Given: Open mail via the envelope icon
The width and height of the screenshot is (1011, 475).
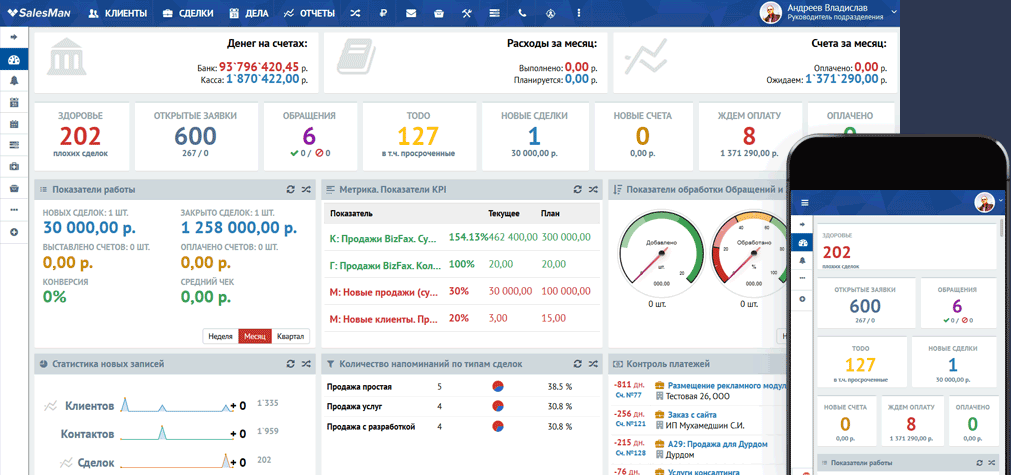Looking at the screenshot, I should pyautogui.click(x=411, y=14).
